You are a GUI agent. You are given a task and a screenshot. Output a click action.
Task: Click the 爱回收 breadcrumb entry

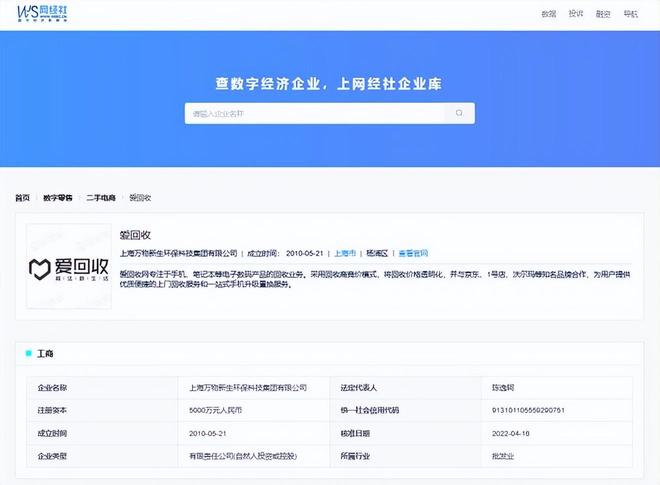click(x=140, y=197)
